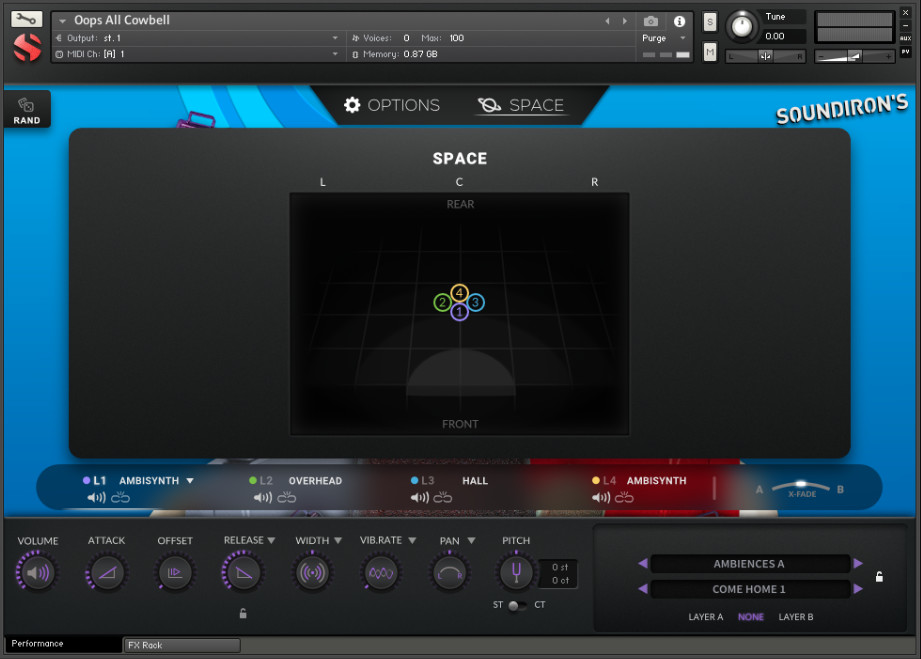Toggle the ST/CT pitch switch
Screen dimensions: 921x659
pos(515,605)
